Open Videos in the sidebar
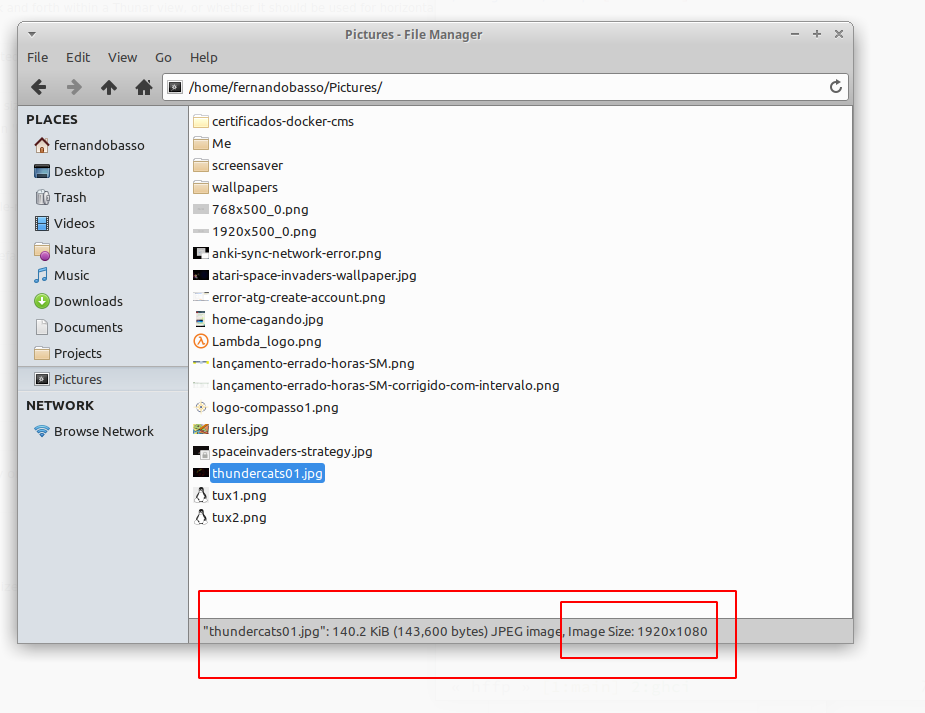The image size is (925, 713). click(103, 223)
